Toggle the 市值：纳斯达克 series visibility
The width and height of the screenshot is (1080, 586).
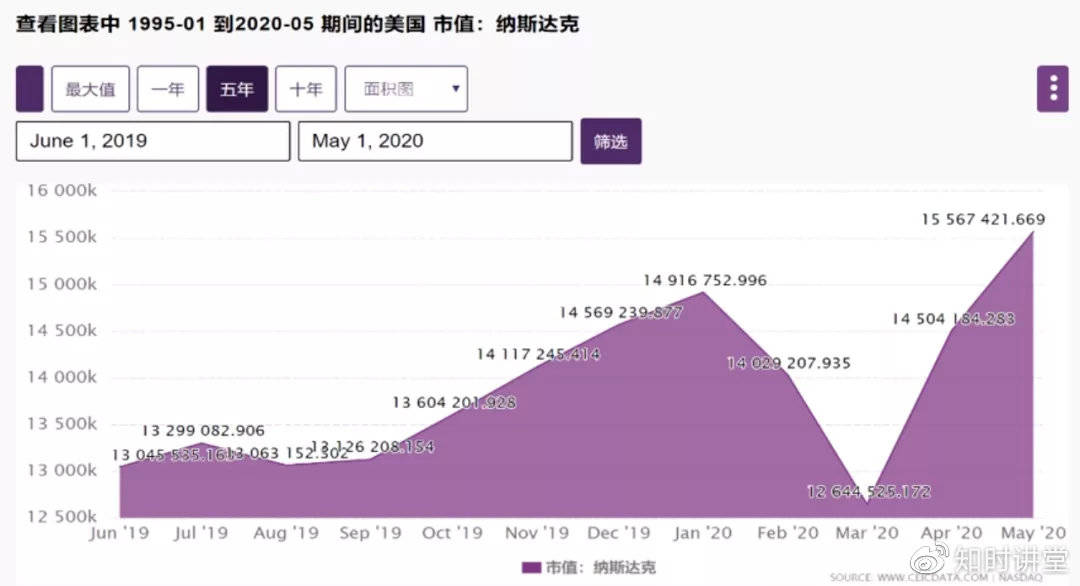(597, 566)
